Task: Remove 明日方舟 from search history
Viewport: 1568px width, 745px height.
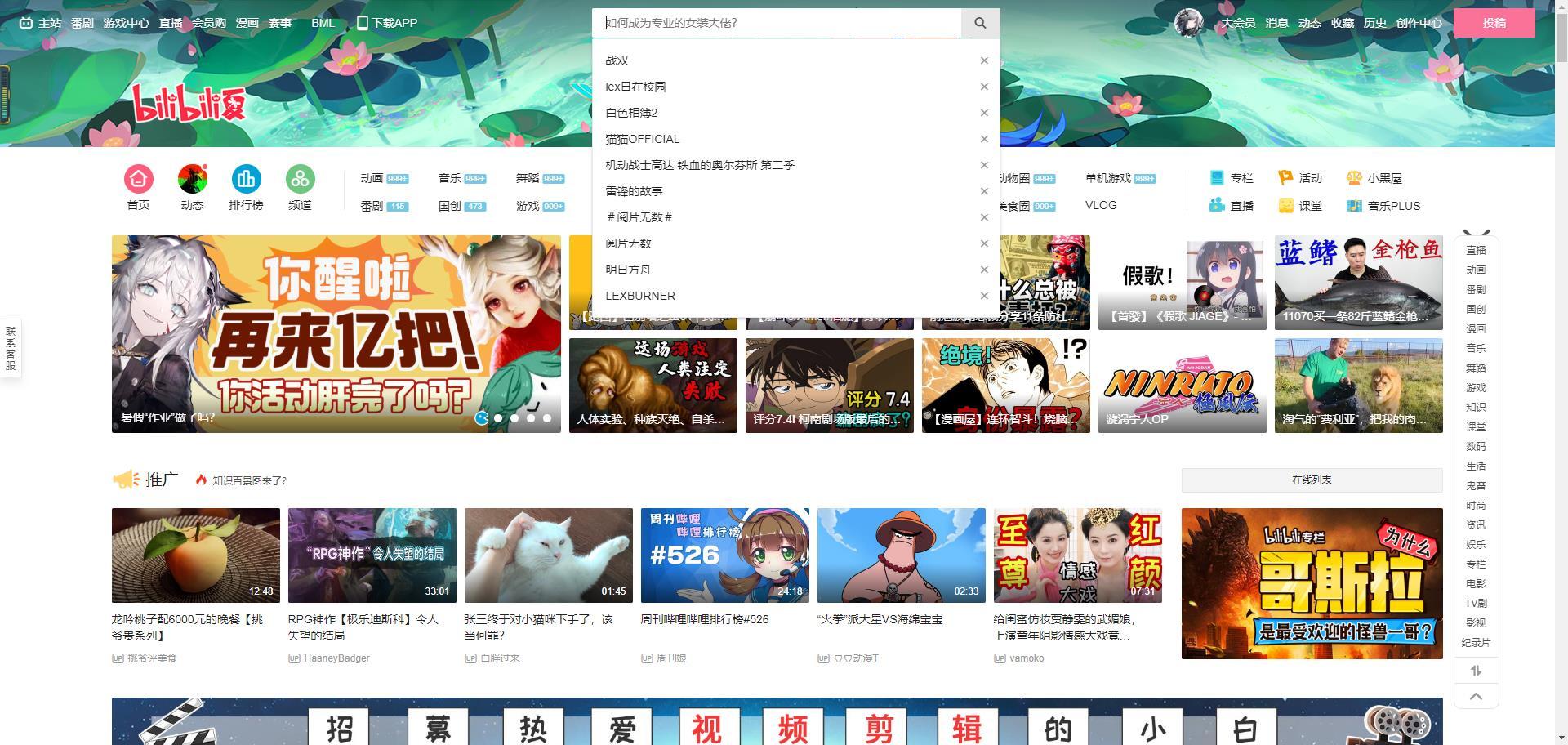Action: pos(984,270)
